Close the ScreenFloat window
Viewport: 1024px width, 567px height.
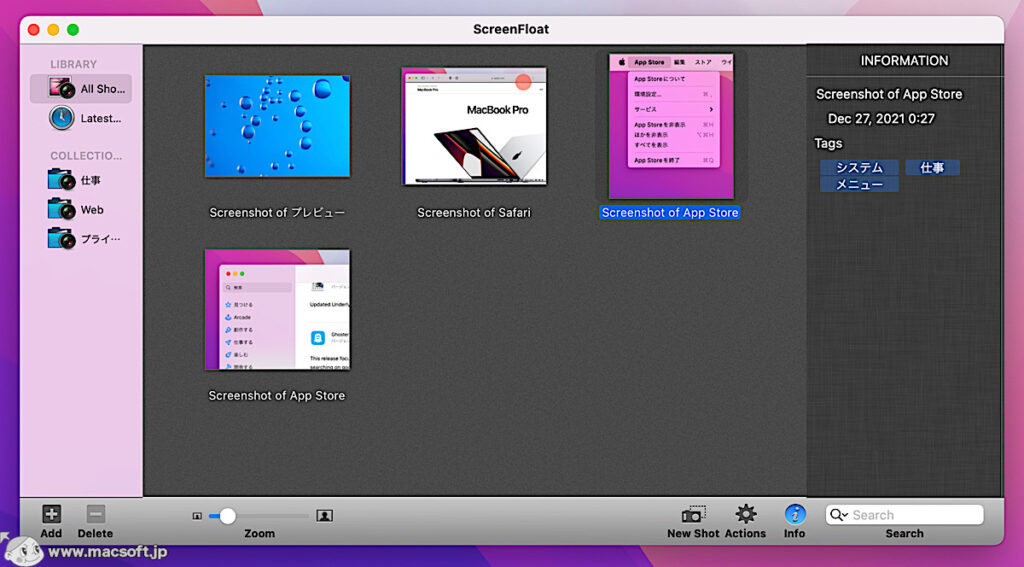[x=34, y=29]
